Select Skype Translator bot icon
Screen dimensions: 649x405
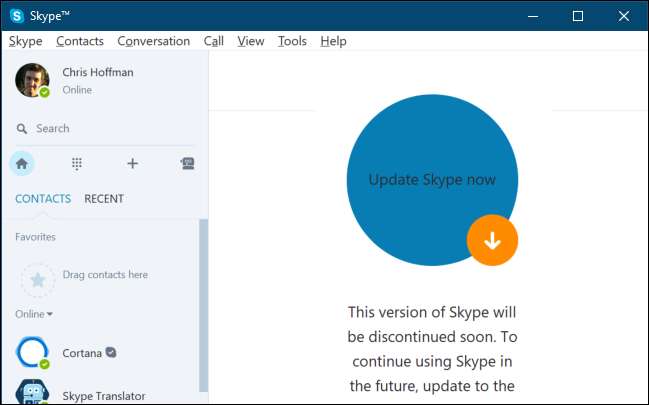click(32, 393)
